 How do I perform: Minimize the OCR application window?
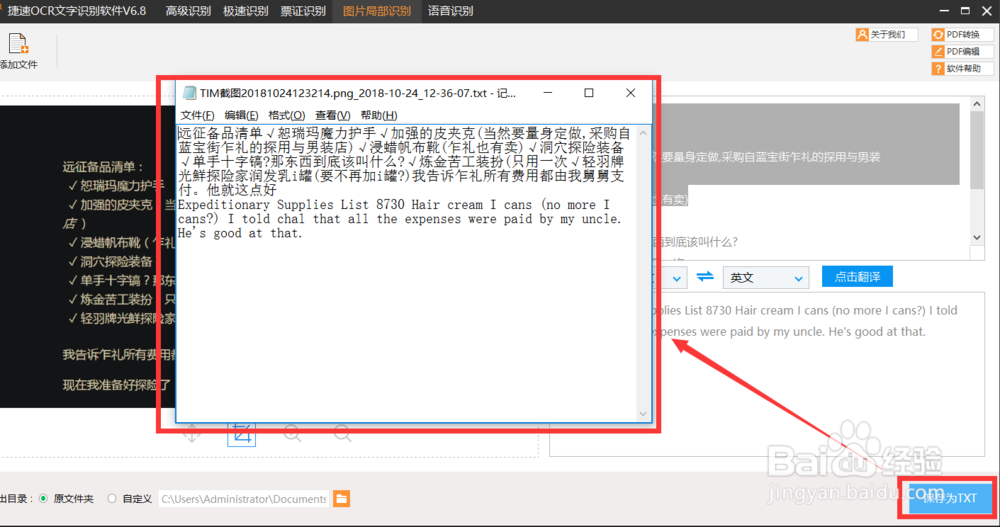(945, 11)
